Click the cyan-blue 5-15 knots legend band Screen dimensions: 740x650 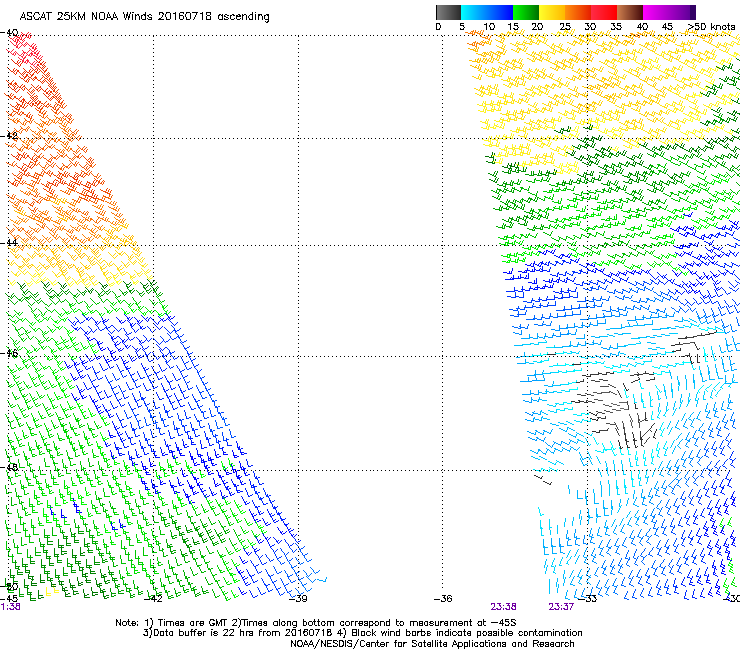pos(487,12)
